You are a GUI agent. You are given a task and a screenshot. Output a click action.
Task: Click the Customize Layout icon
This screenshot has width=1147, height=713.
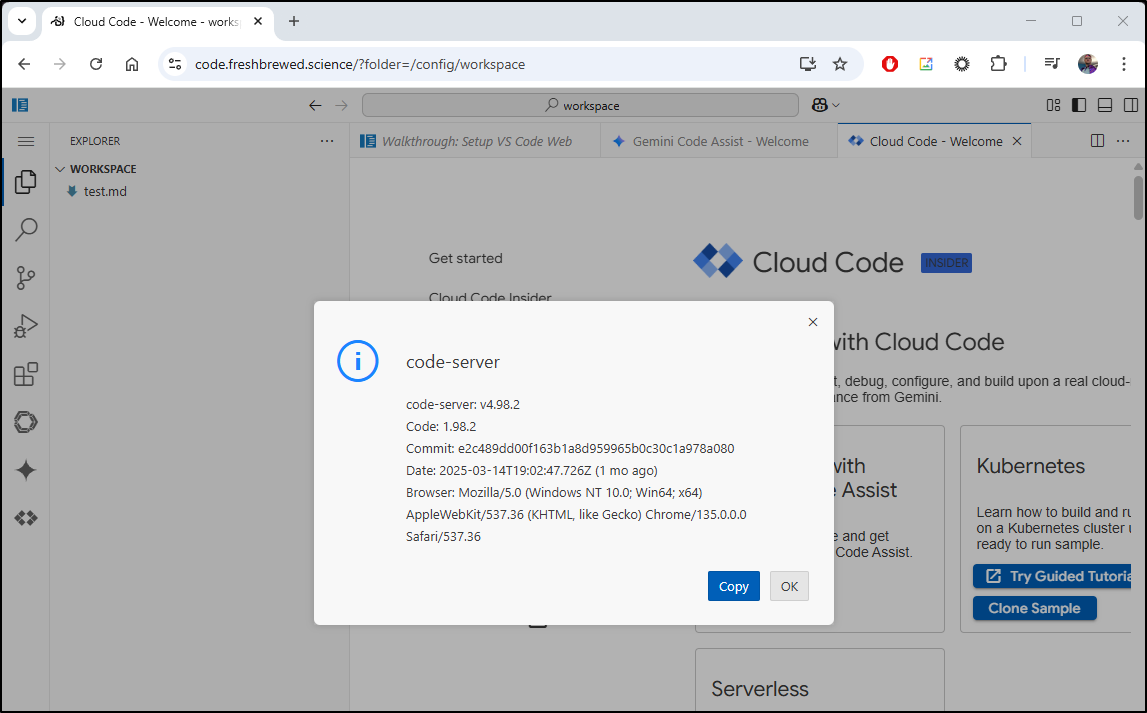tap(1053, 105)
